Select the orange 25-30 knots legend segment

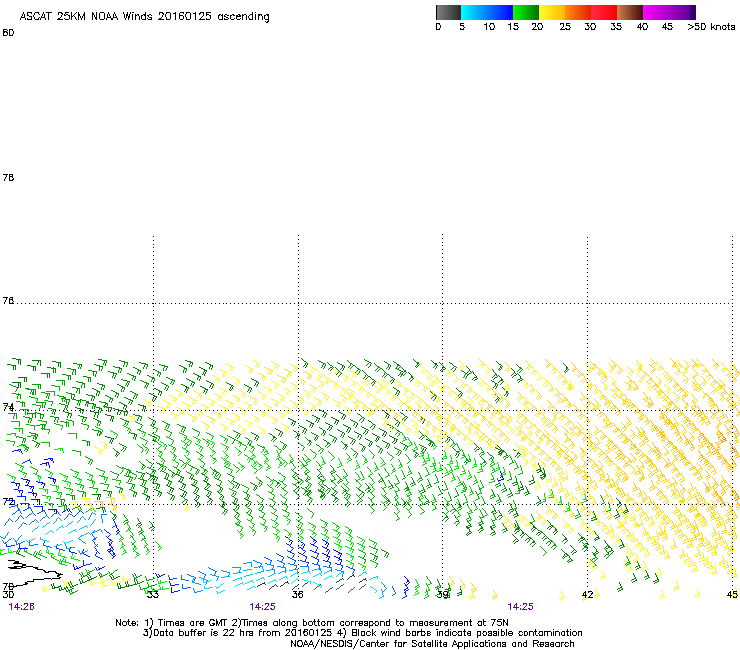(578, 12)
